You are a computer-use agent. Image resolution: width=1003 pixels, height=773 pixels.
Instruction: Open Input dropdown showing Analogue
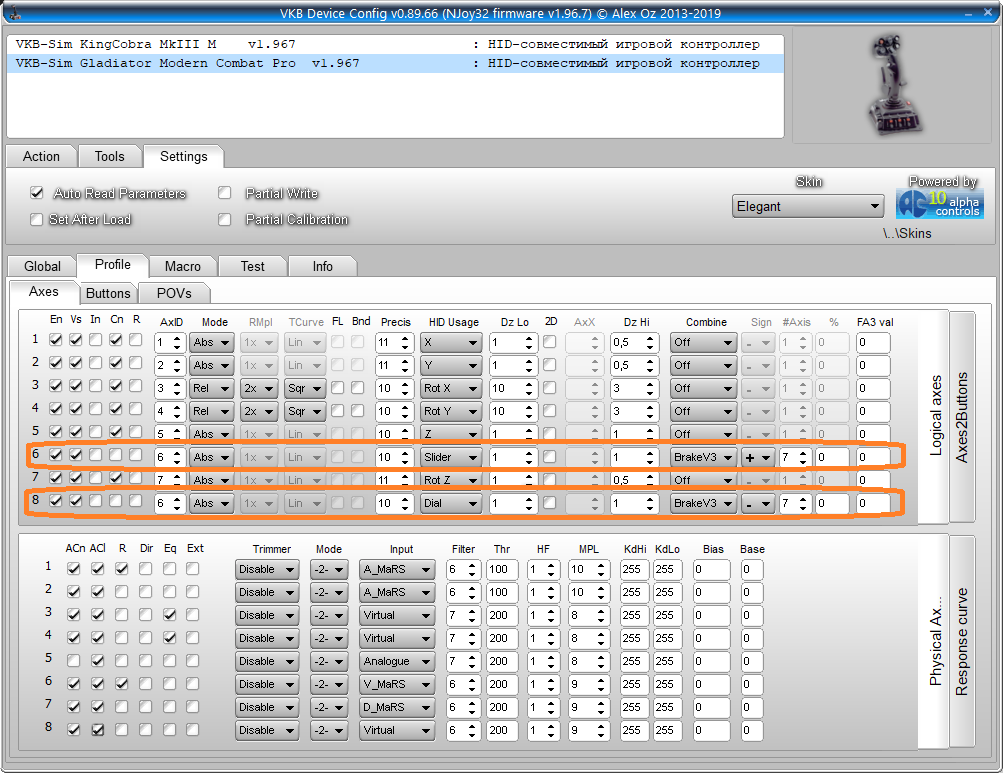click(397, 662)
